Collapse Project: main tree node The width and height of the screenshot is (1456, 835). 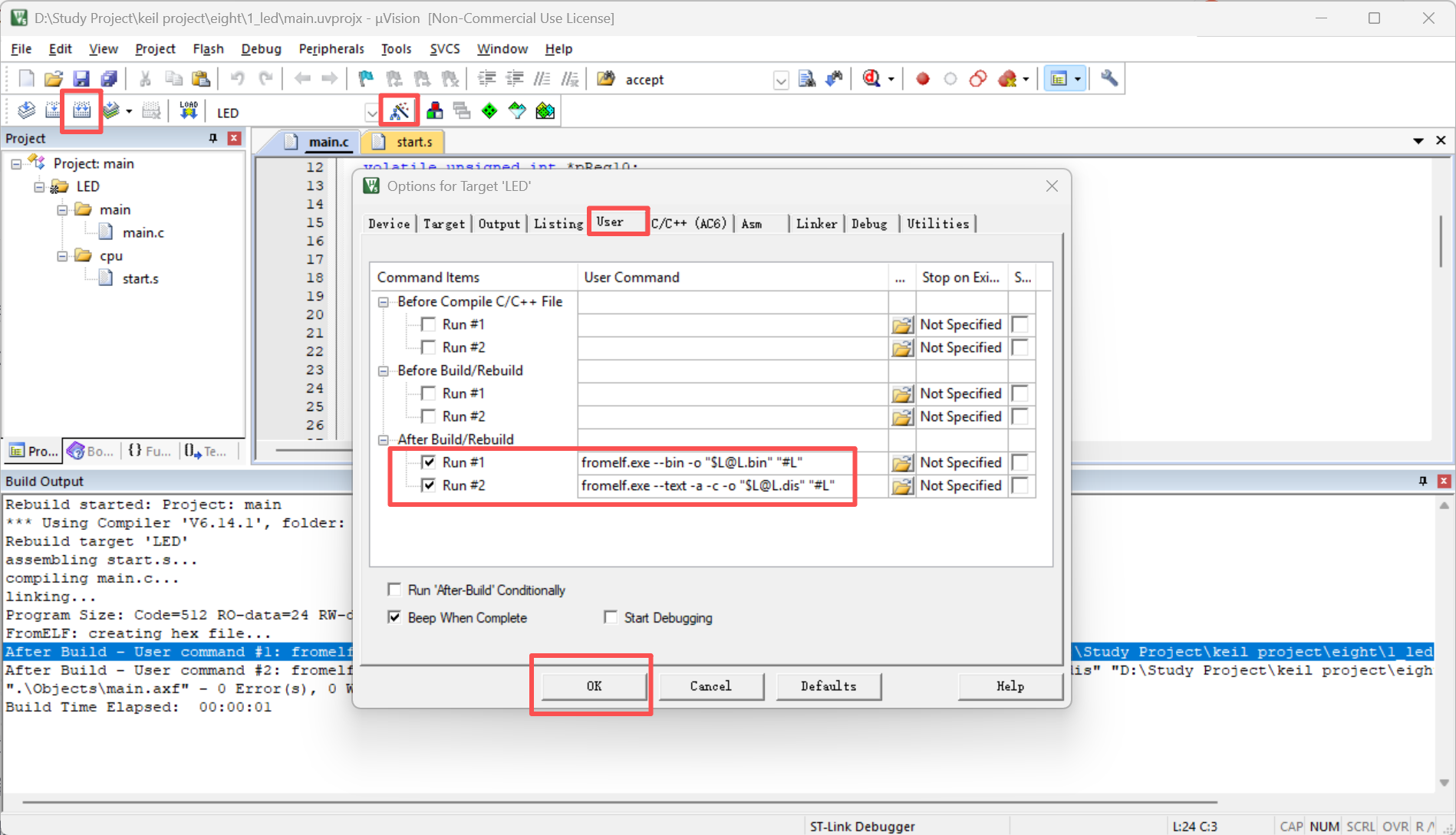16,164
